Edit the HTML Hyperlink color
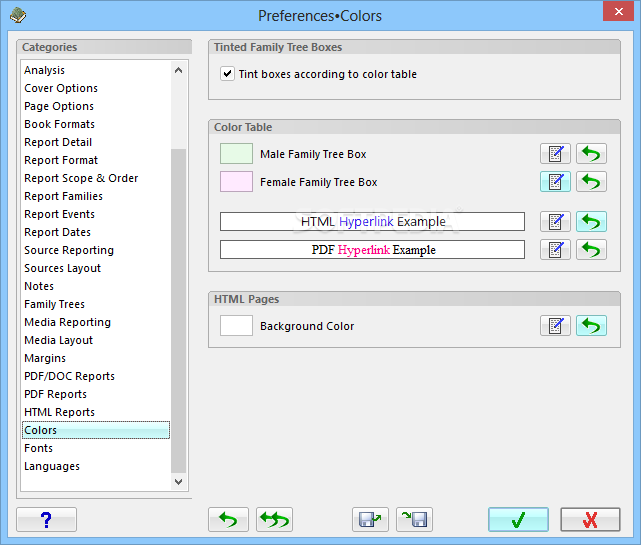 click(555, 222)
